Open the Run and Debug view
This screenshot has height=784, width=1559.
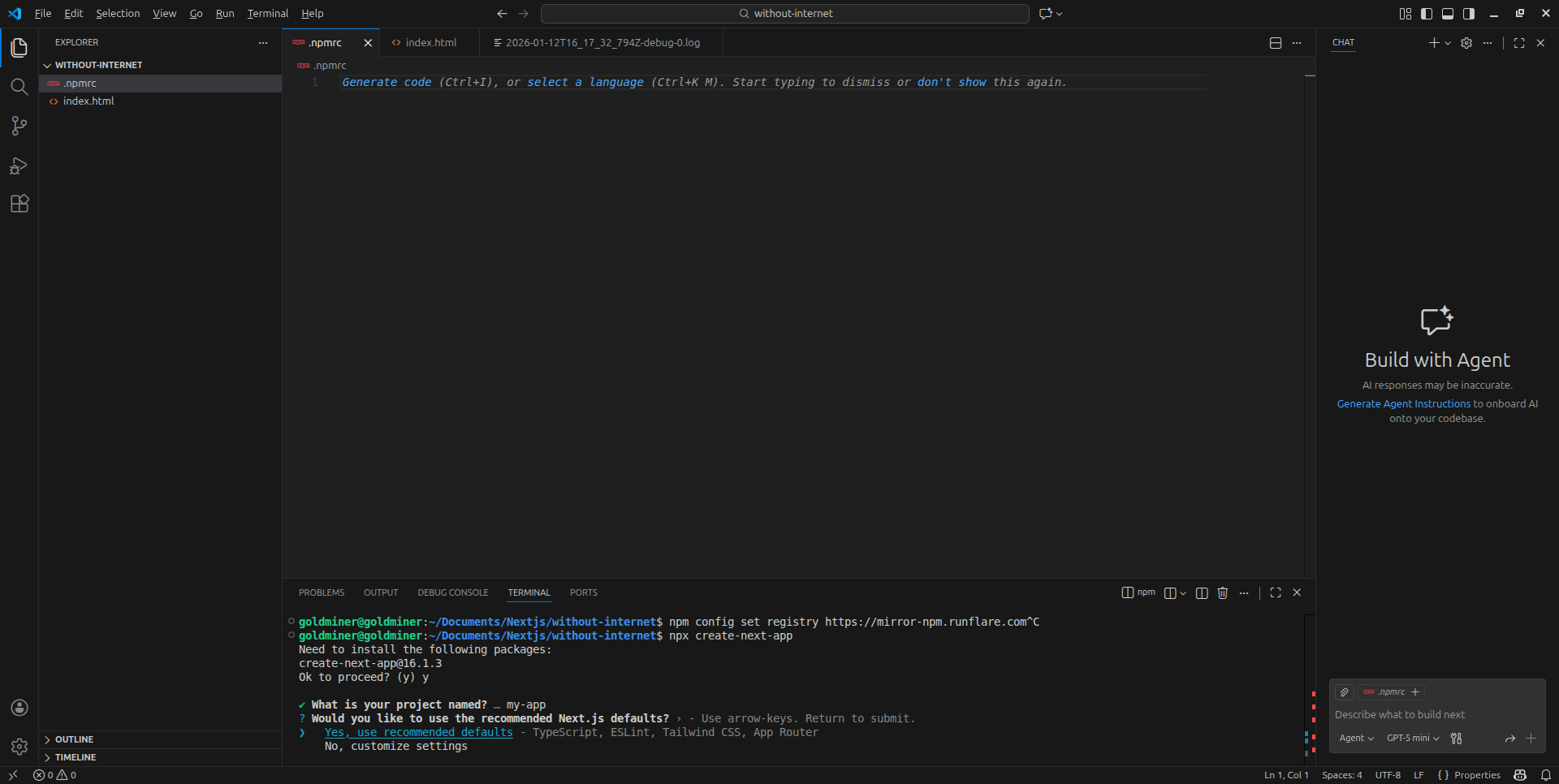click(x=19, y=166)
